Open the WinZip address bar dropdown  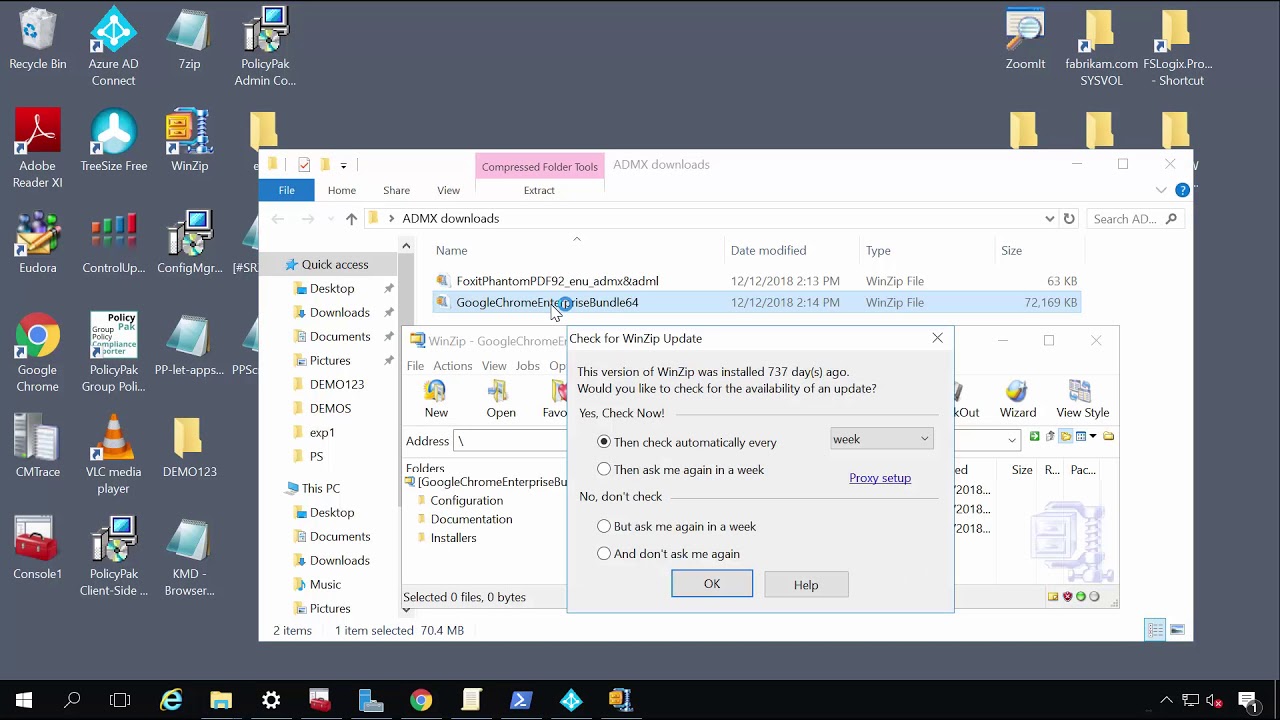click(x=1011, y=440)
